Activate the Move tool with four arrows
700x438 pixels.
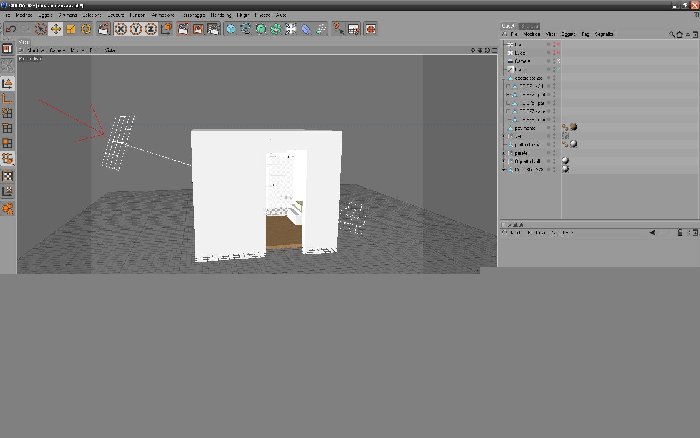pyautogui.click(x=56, y=29)
